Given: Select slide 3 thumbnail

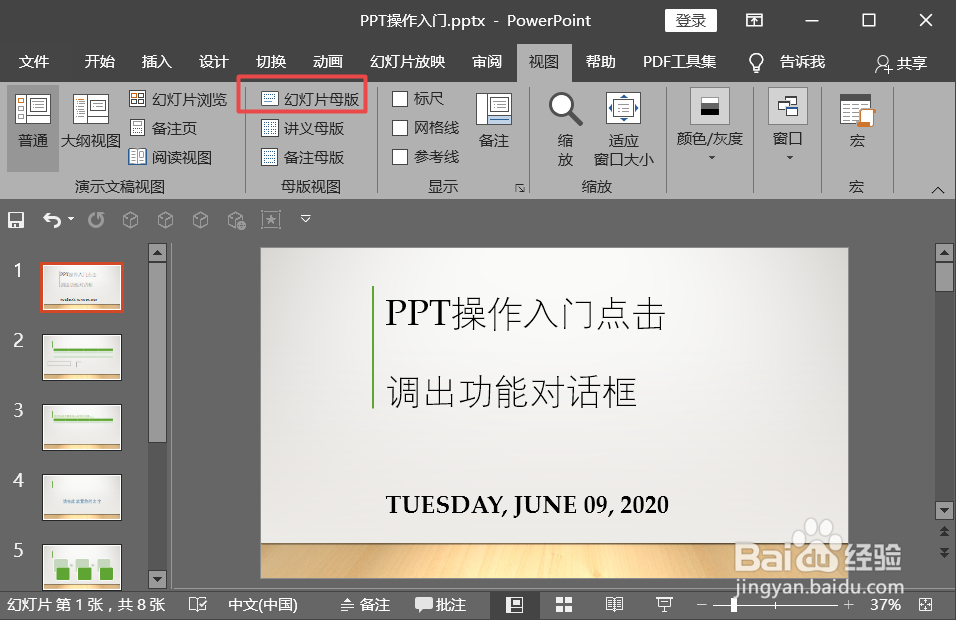Looking at the screenshot, I should [82, 427].
